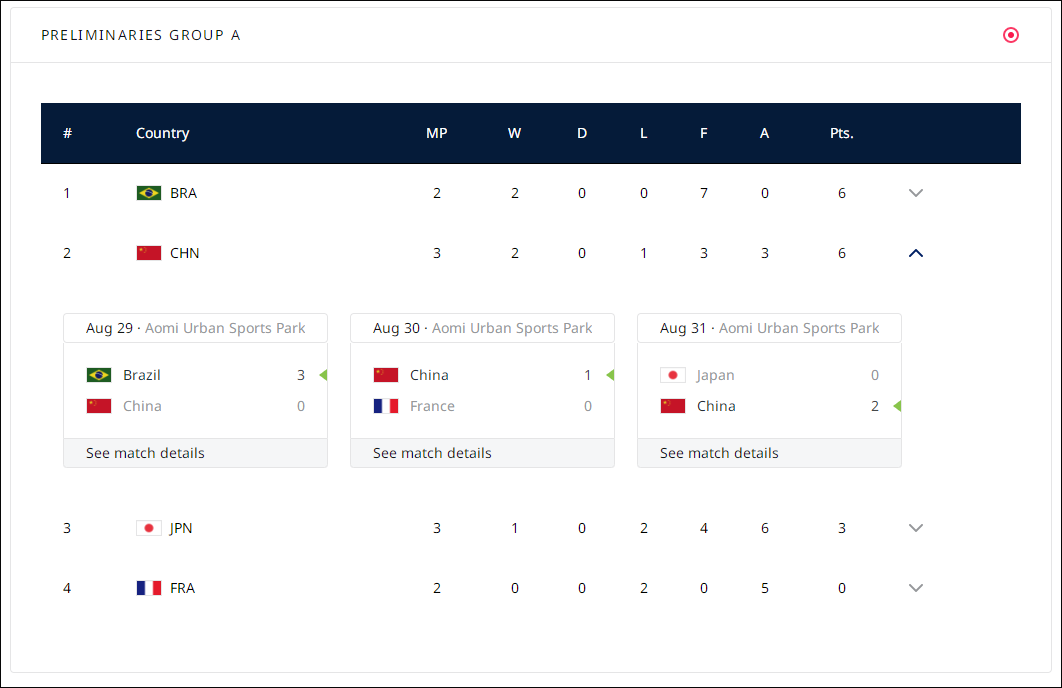Click Japan flag in Aug 31 match
This screenshot has width=1062, height=688.
click(x=673, y=375)
